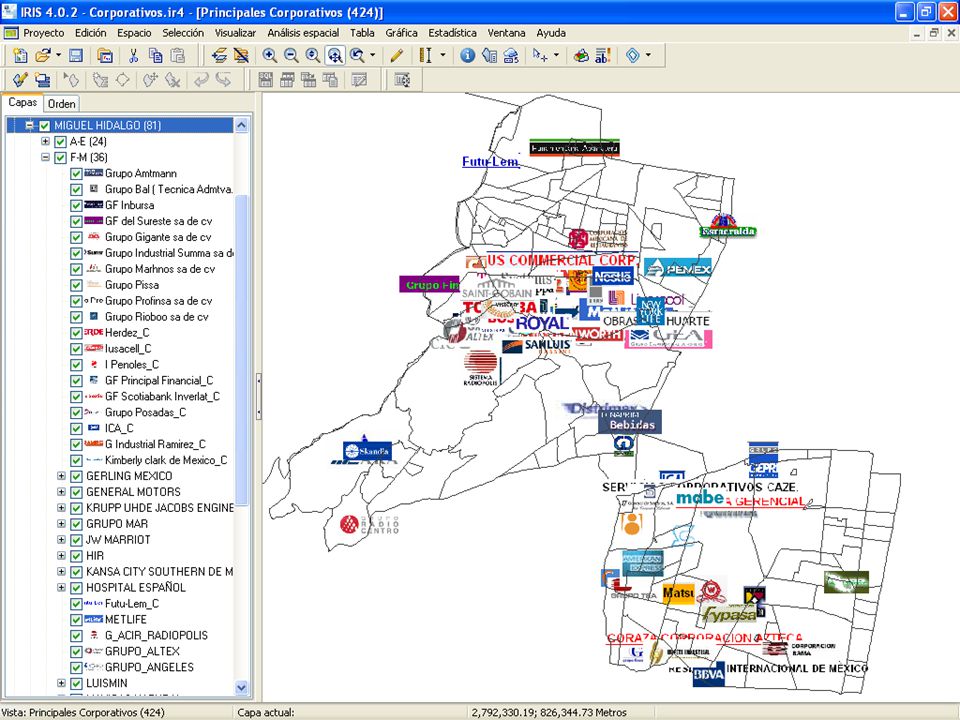Select Grupo Posadas_C layer name
This screenshot has height=720, width=960.
tap(146, 412)
